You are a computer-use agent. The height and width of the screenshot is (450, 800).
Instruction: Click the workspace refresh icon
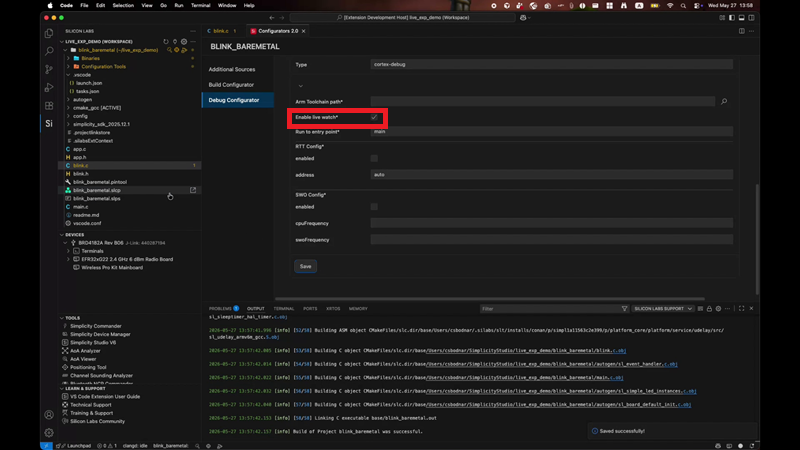click(166, 41)
